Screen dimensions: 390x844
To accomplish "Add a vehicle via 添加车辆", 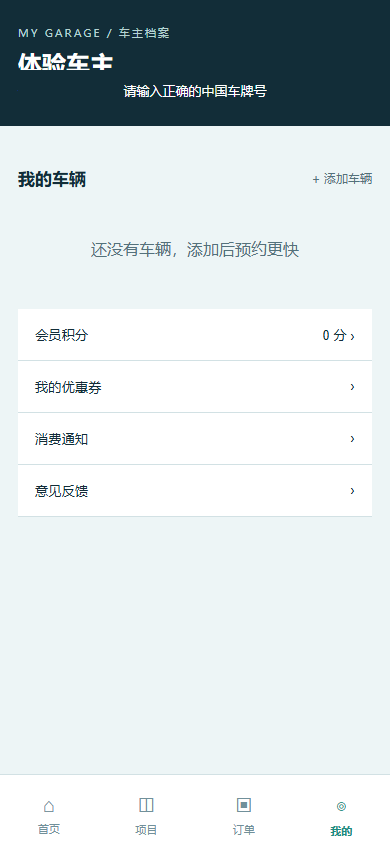I will (x=342, y=179).
